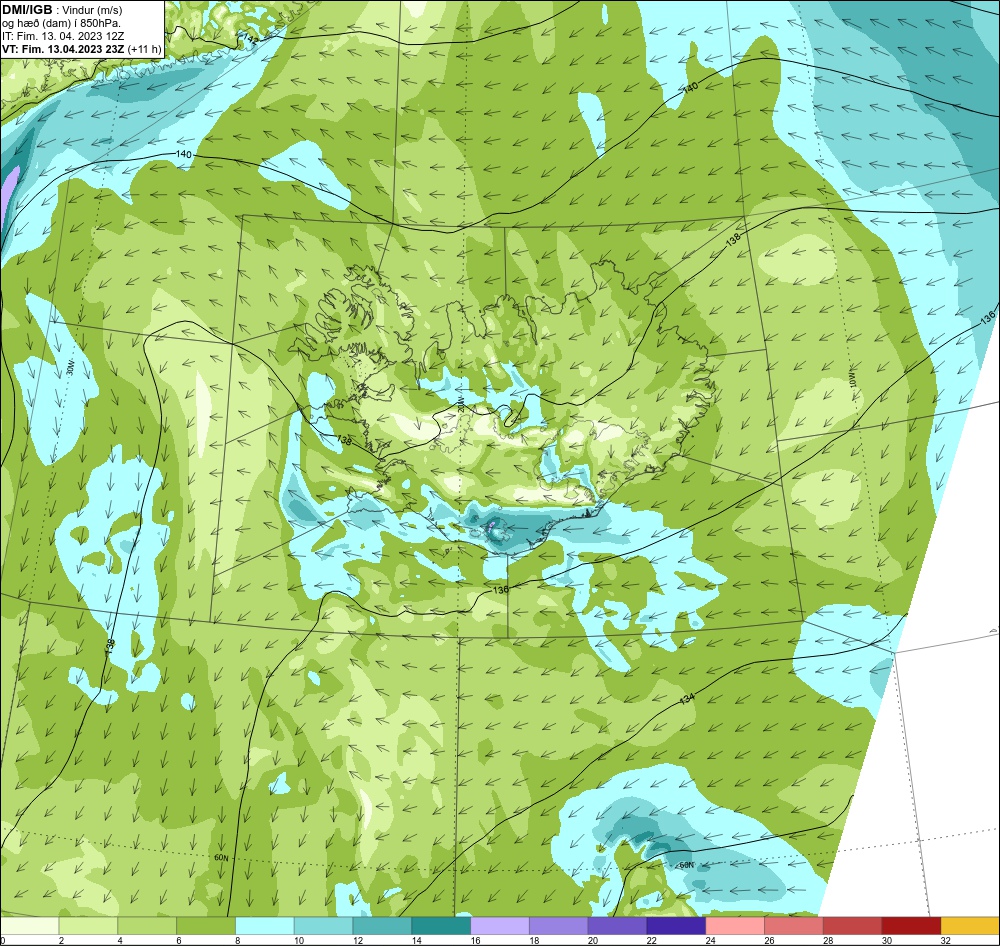This screenshot has height=946, width=1000.
Task: Click the '138' contour label over west Iceland
Action: pos(344,440)
